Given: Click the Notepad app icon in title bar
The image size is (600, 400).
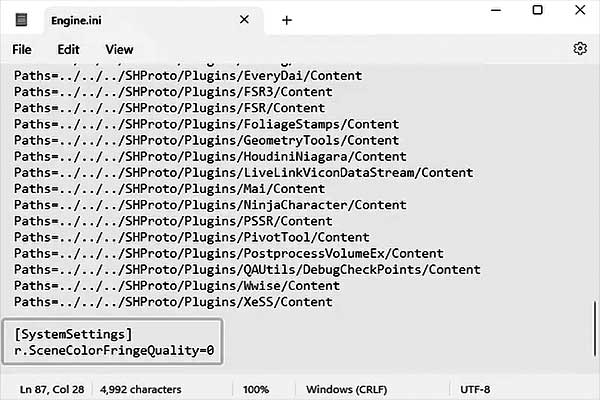Looking at the screenshot, I should [21, 20].
